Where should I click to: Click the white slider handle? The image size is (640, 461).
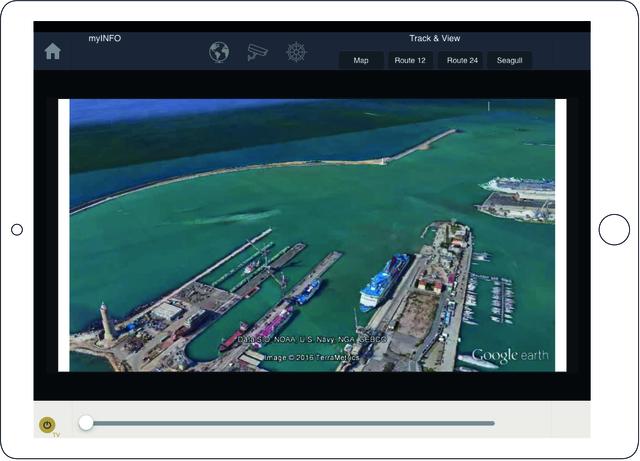(86, 423)
